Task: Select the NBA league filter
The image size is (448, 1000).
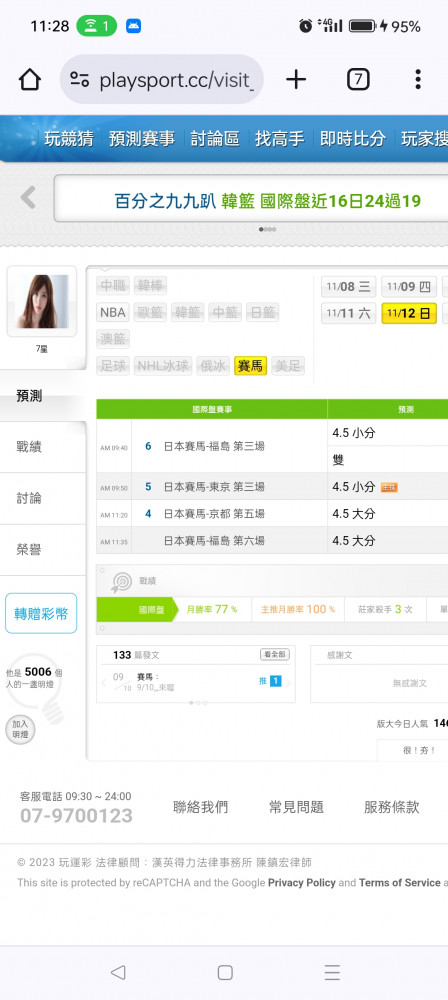Action: tap(113, 312)
